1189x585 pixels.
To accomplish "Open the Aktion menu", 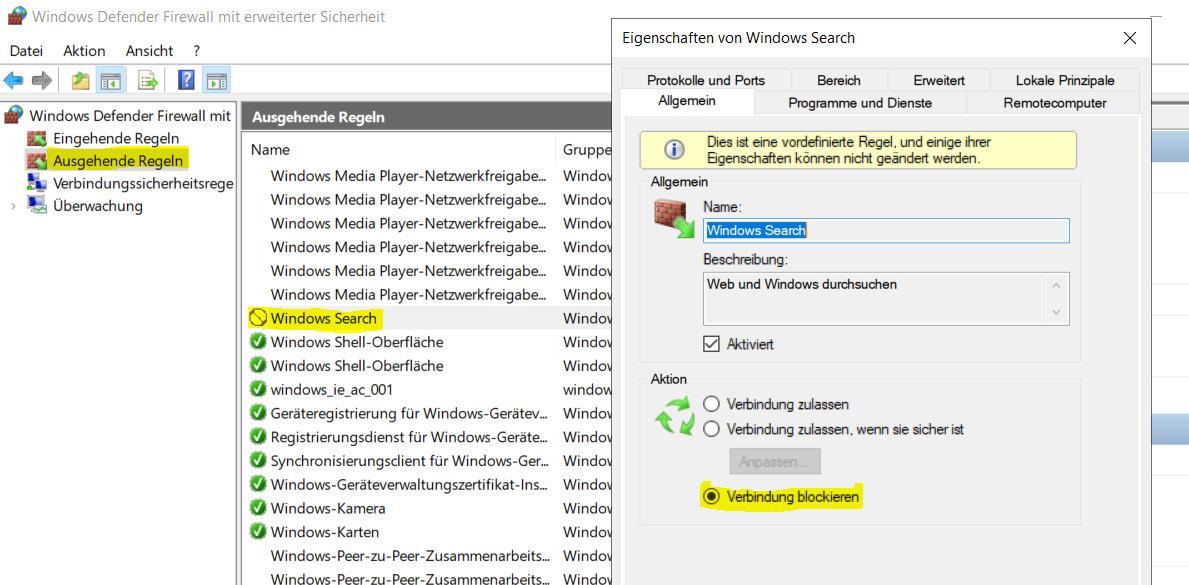I will click(84, 51).
